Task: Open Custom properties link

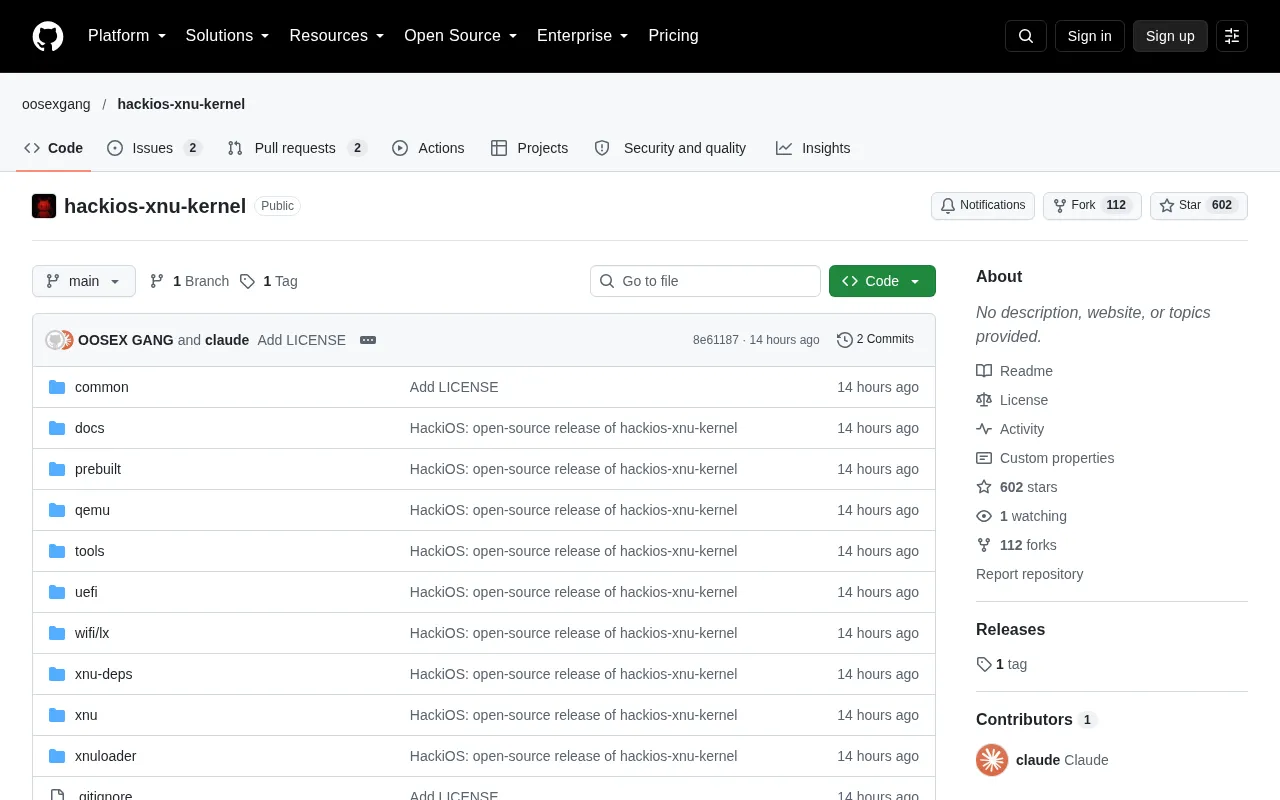Action: click(1045, 458)
